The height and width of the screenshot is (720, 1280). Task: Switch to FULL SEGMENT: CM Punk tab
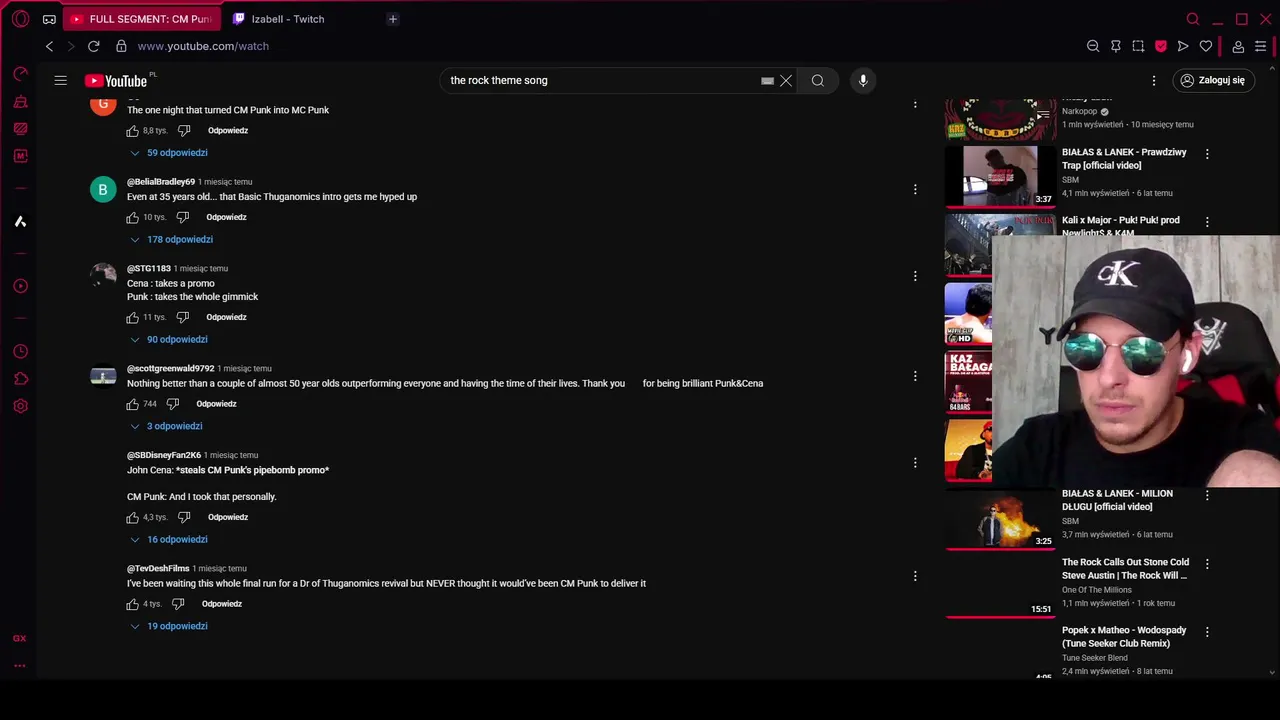(142, 19)
